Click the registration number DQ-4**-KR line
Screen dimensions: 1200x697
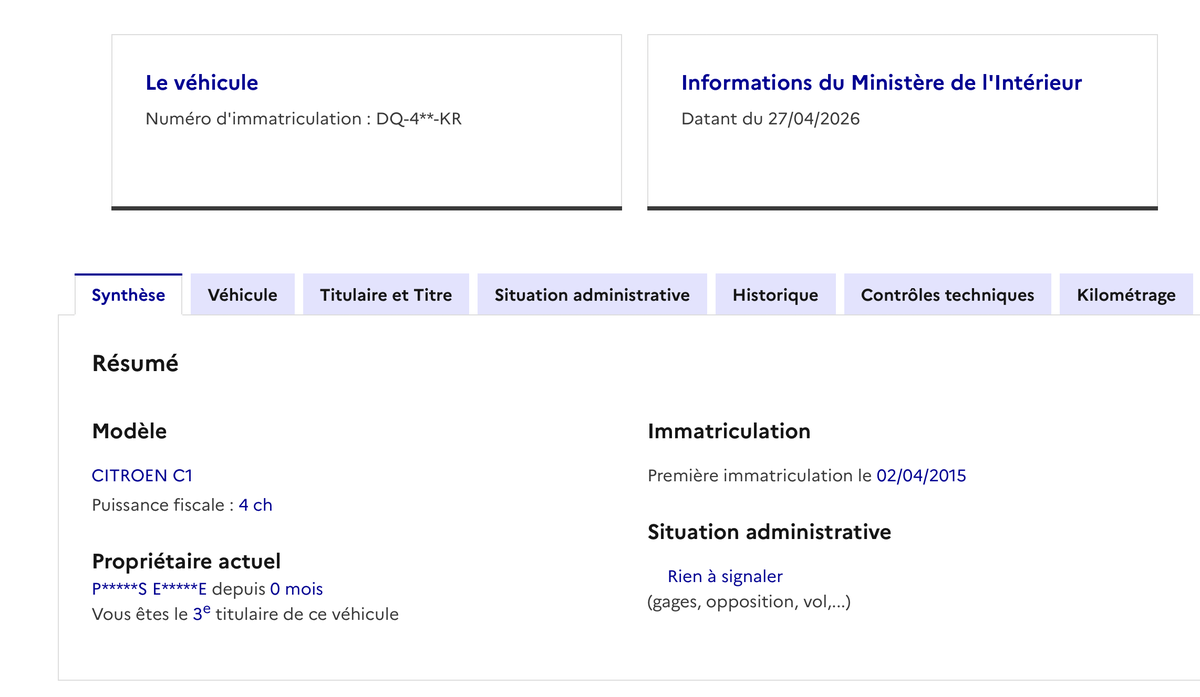303,119
